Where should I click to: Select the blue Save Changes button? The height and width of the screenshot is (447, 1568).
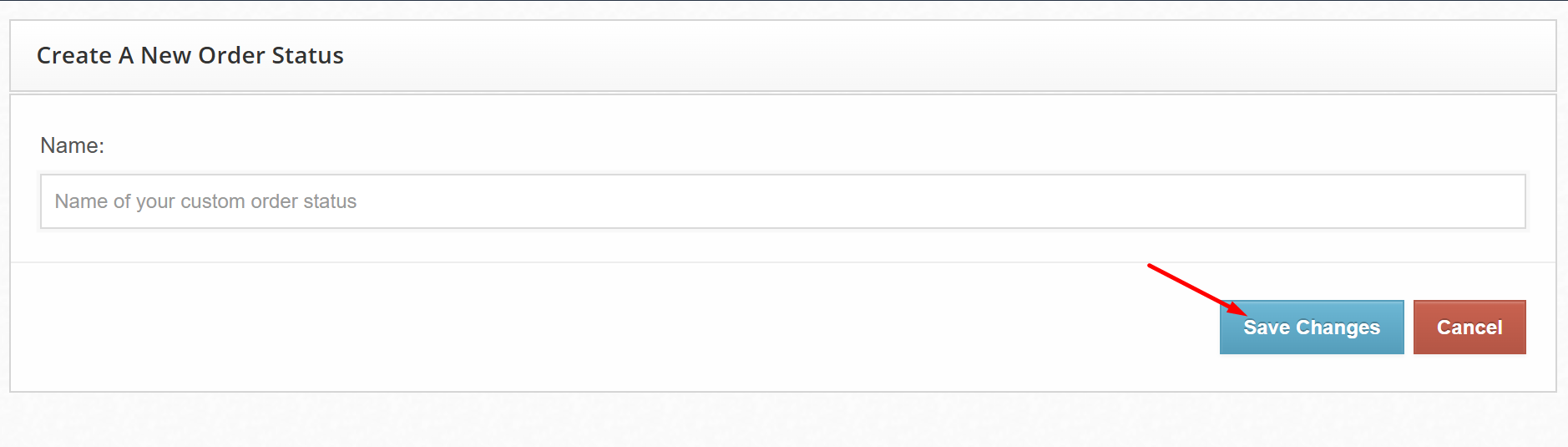coord(1311,328)
